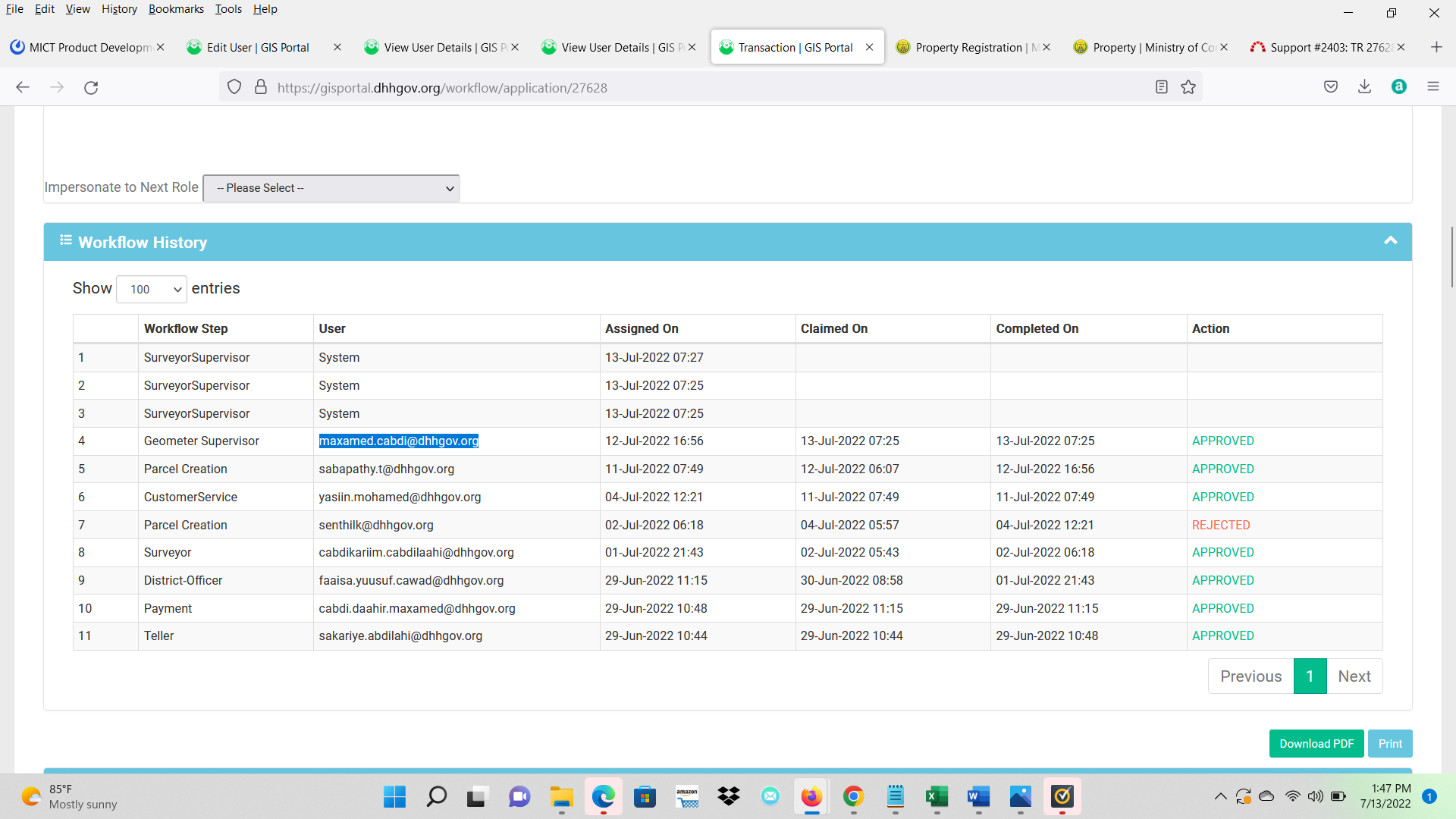
Task: Open the Firefox downloads icon
Action: (1364, 87)
